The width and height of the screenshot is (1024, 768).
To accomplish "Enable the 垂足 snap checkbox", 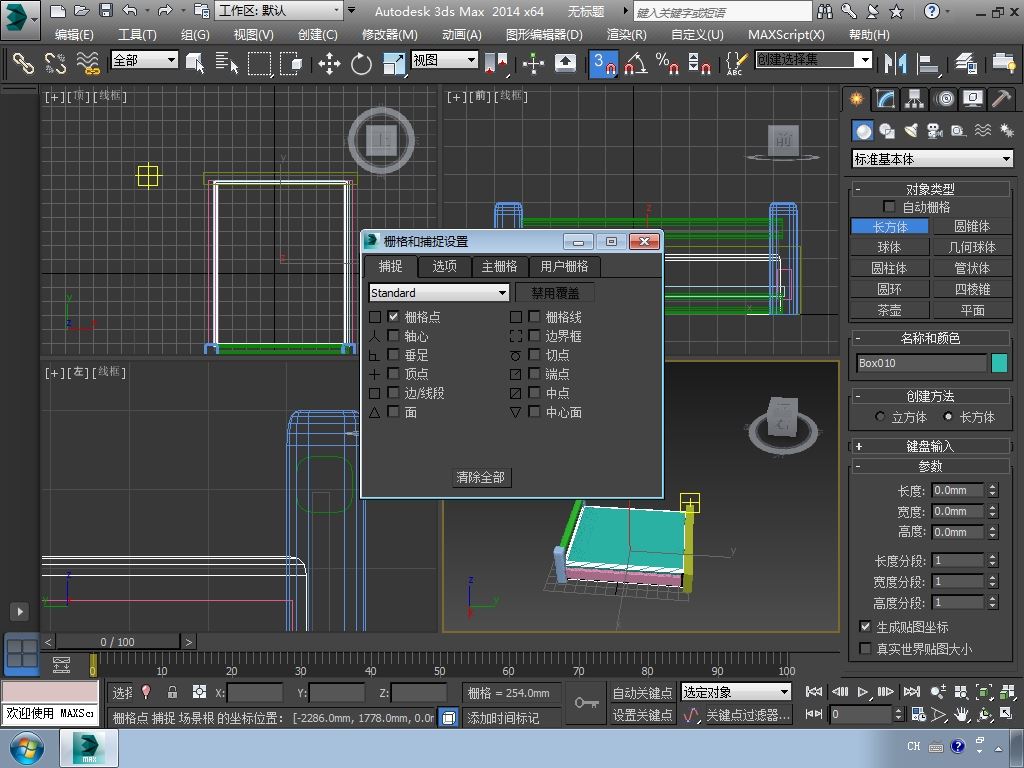I will (x=393, y=355).
